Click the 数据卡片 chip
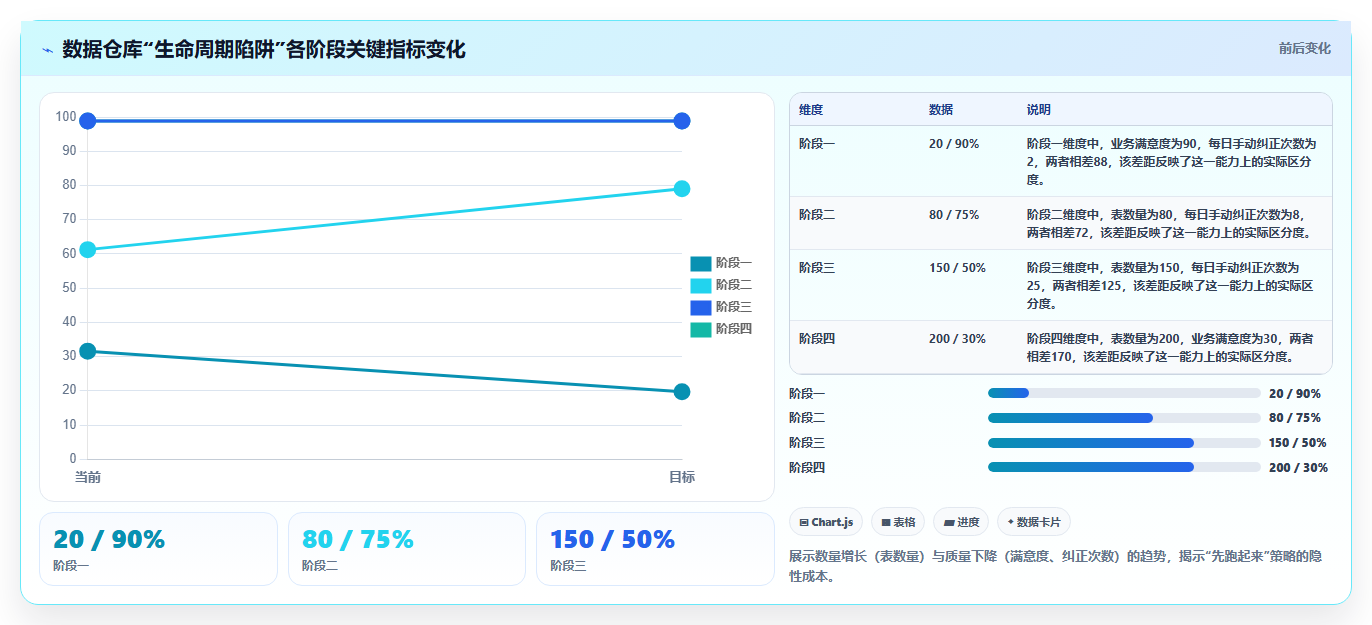This screenshot has width=1372, height=625. click(1034, 522)
